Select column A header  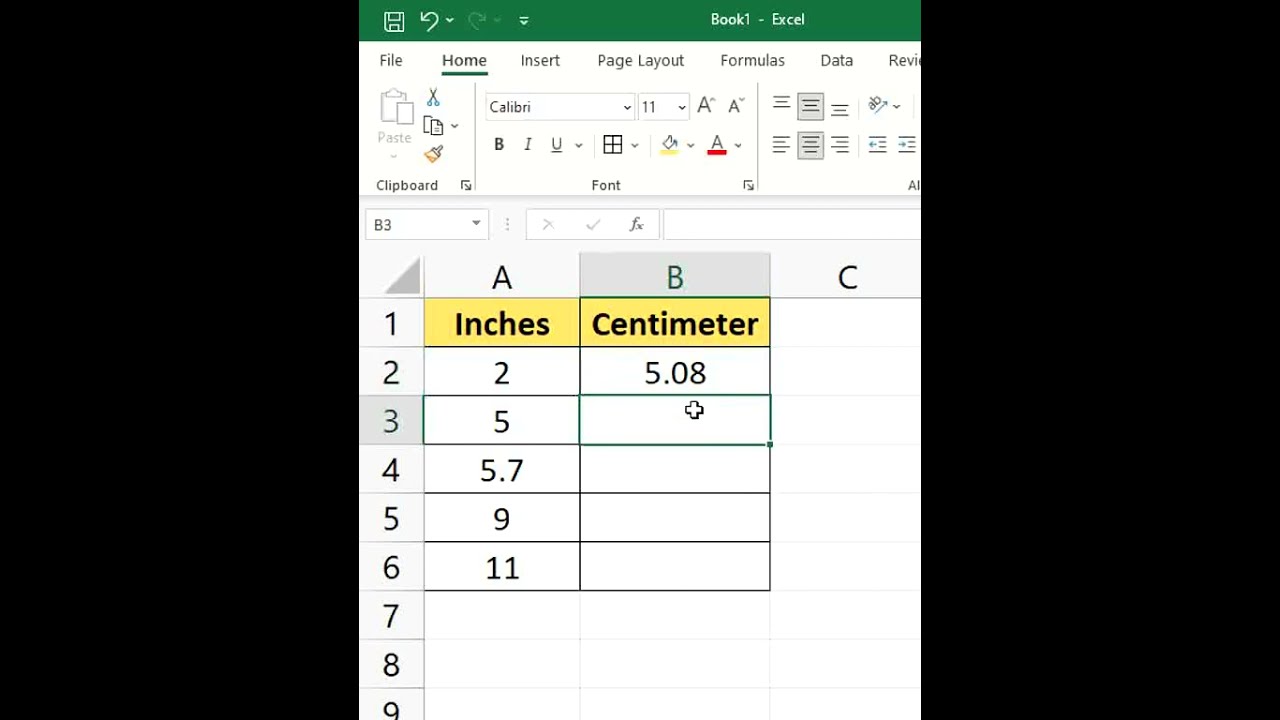[x=502, y=277]
